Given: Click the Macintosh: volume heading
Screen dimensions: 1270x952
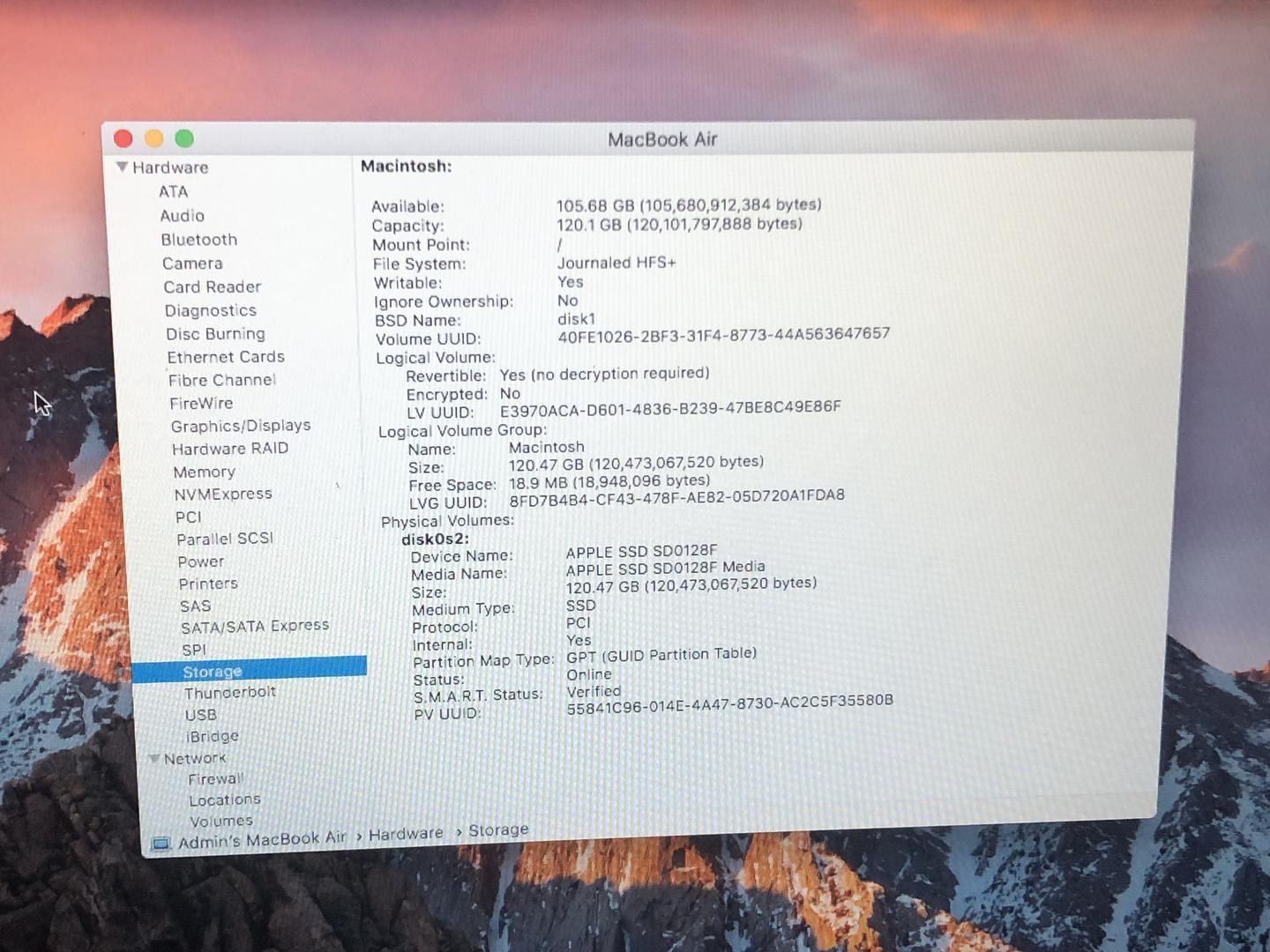Looking at the screenshot, I should [x=406, y=166].
